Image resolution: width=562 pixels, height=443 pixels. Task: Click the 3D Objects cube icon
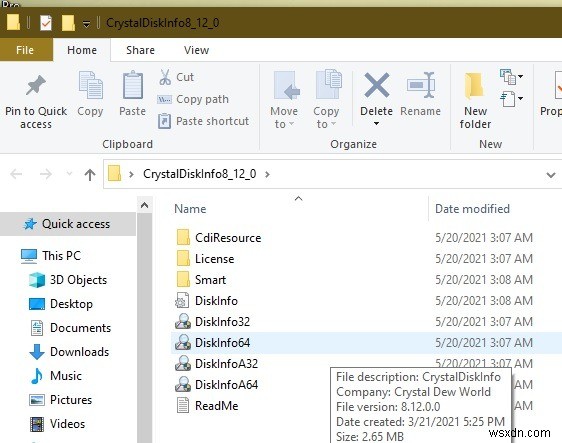click(37, 280)
